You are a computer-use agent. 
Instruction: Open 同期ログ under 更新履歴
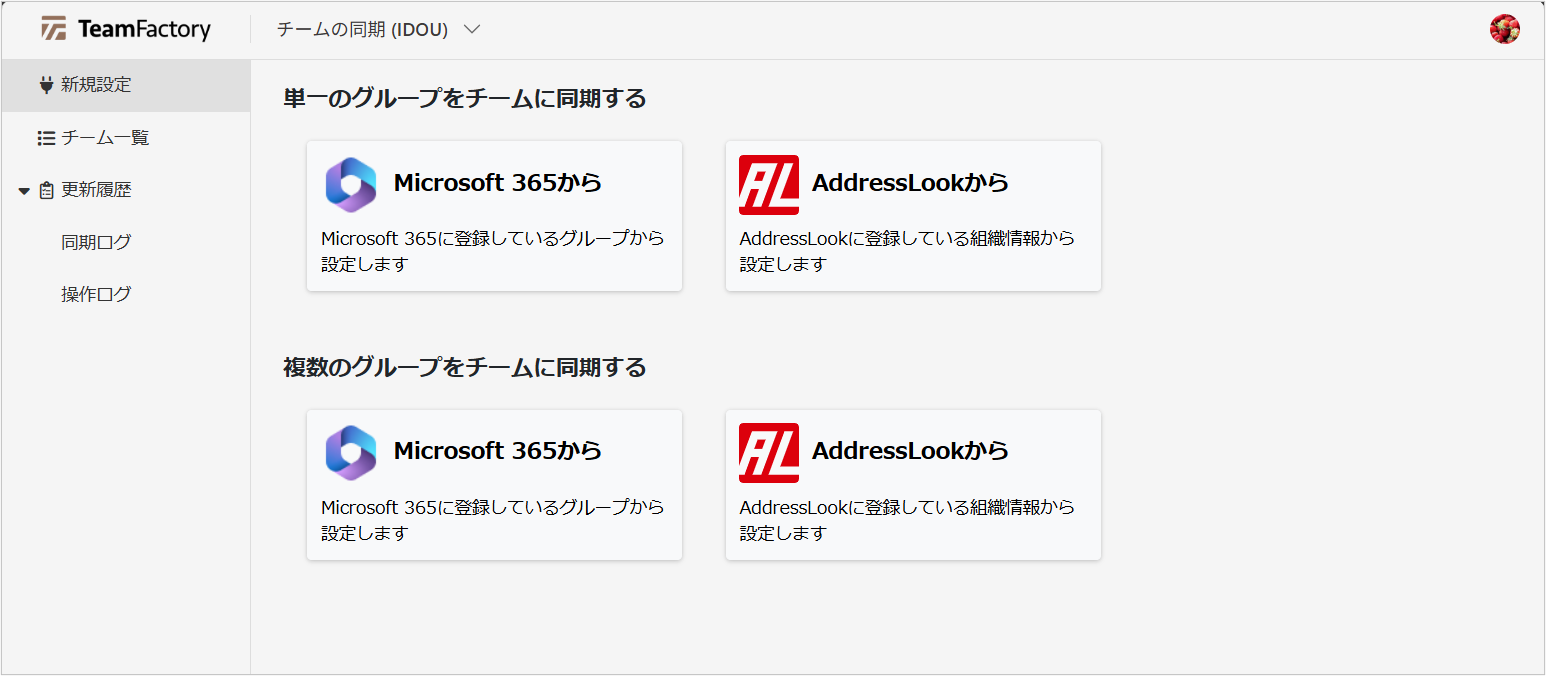[x=96, y=242]
